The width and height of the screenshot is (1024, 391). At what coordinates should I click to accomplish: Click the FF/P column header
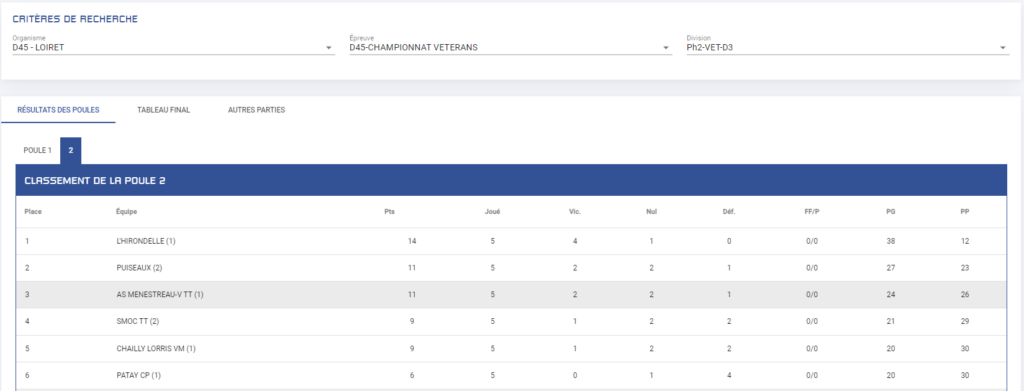point(811,211)
